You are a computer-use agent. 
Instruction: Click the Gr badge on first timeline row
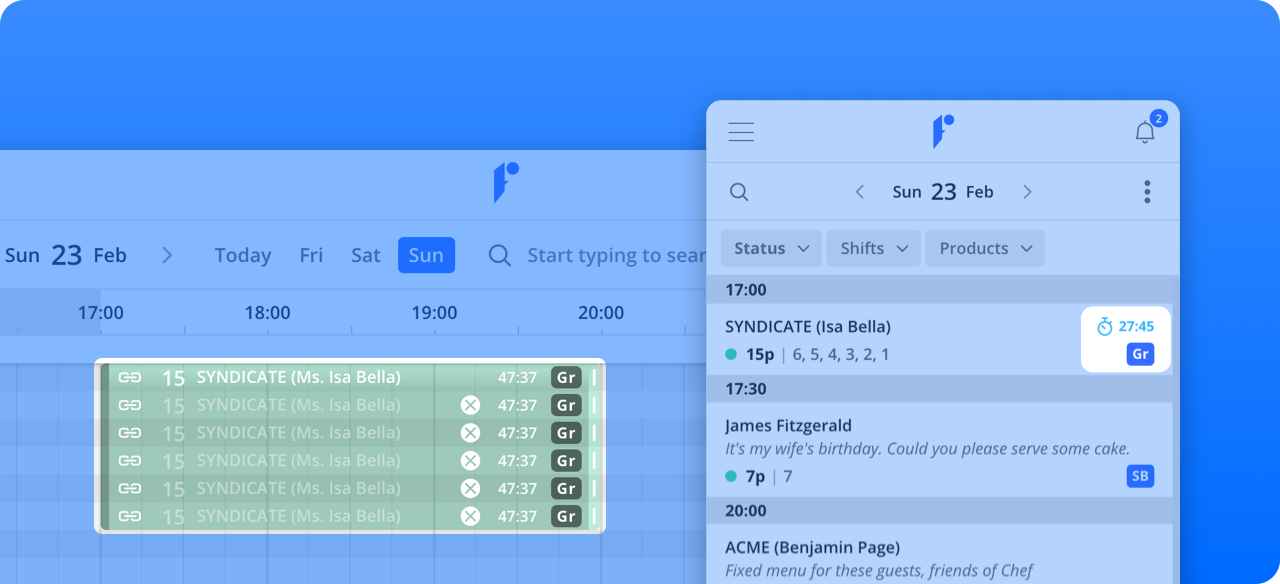(566, 377)
